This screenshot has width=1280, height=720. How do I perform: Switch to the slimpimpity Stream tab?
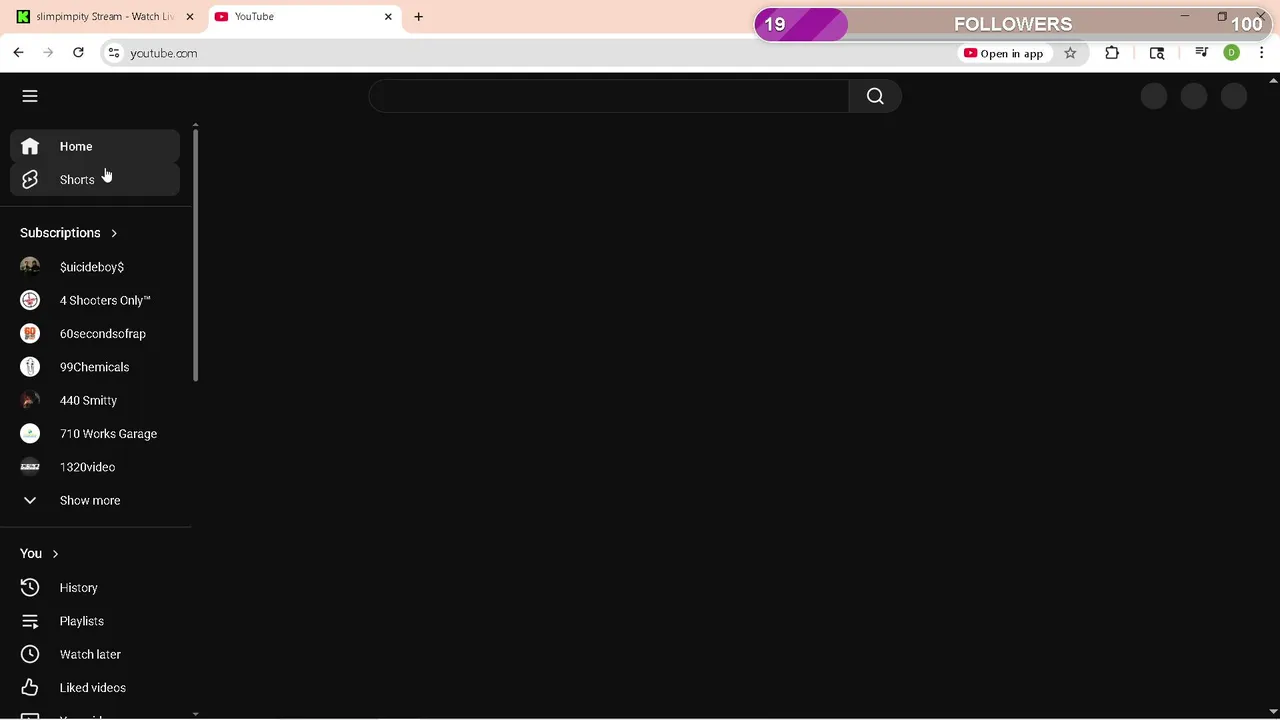(x=104, y=17)
